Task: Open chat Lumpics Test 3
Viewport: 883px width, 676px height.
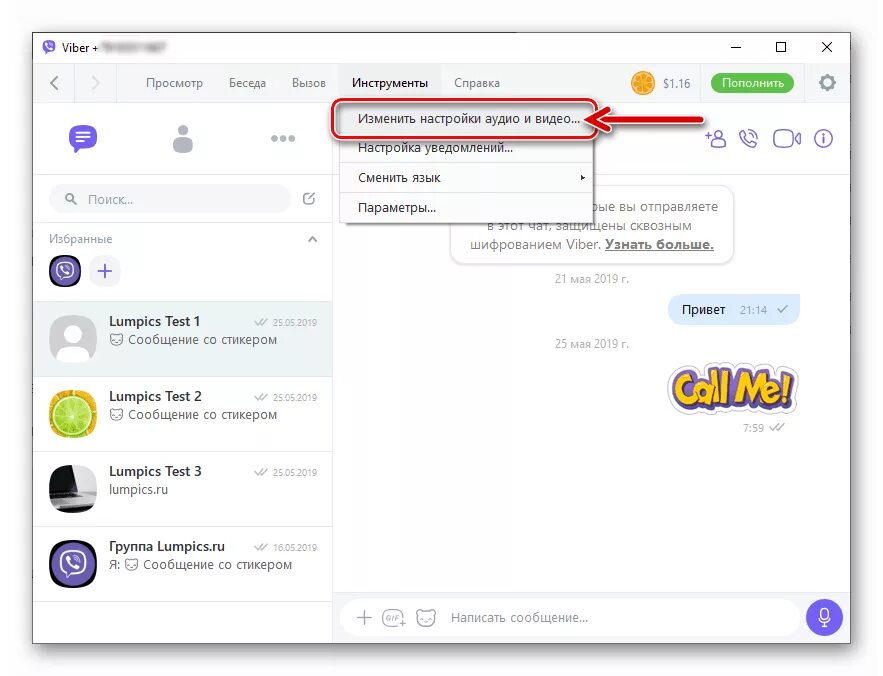Action: [x=182, y=489]
